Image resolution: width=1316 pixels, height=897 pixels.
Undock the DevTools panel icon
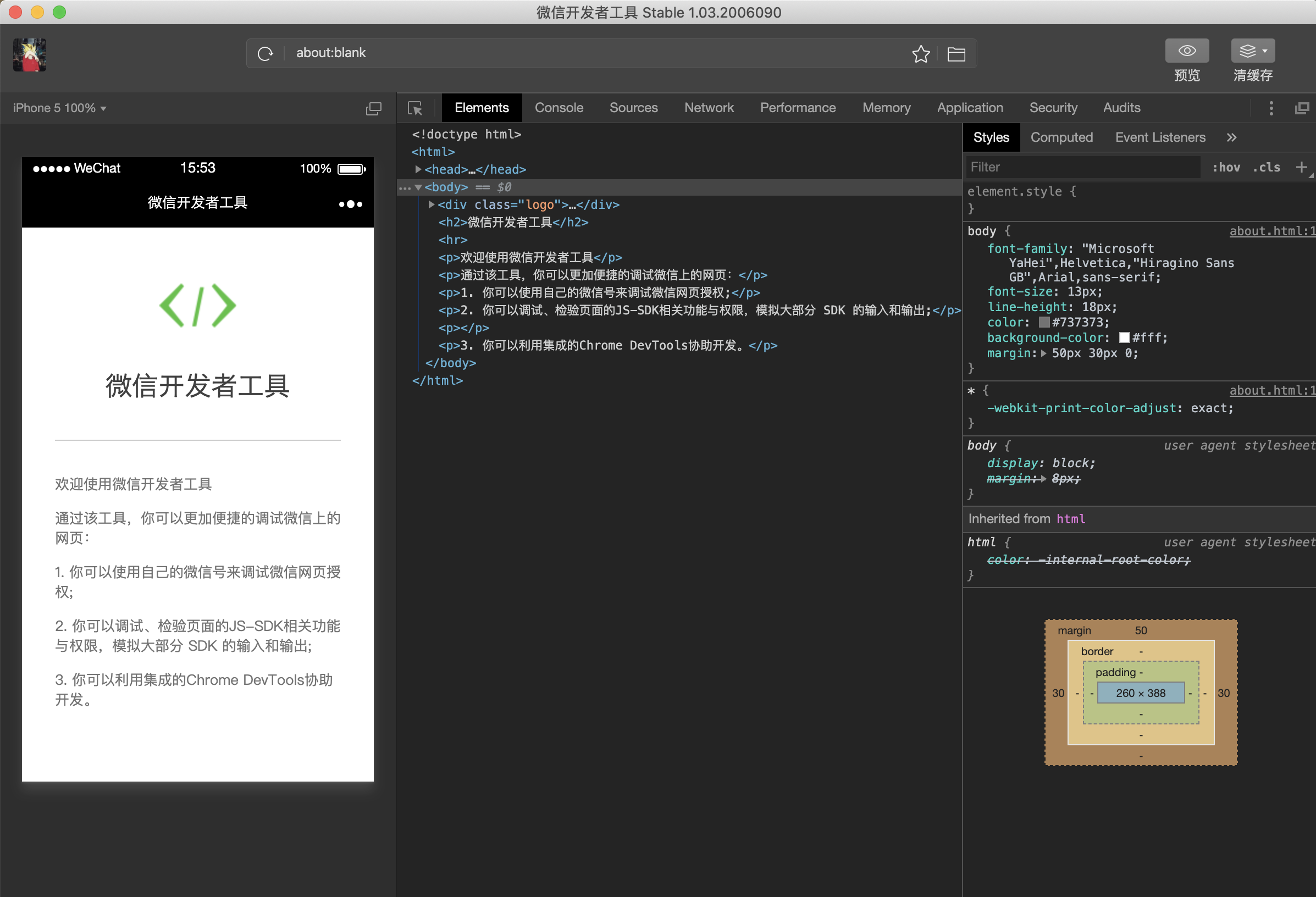(x=1302, y=108)
